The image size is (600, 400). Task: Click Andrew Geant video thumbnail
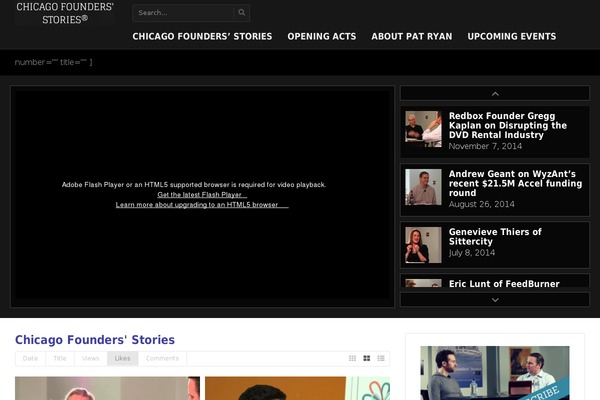click(x=423, y=187)
